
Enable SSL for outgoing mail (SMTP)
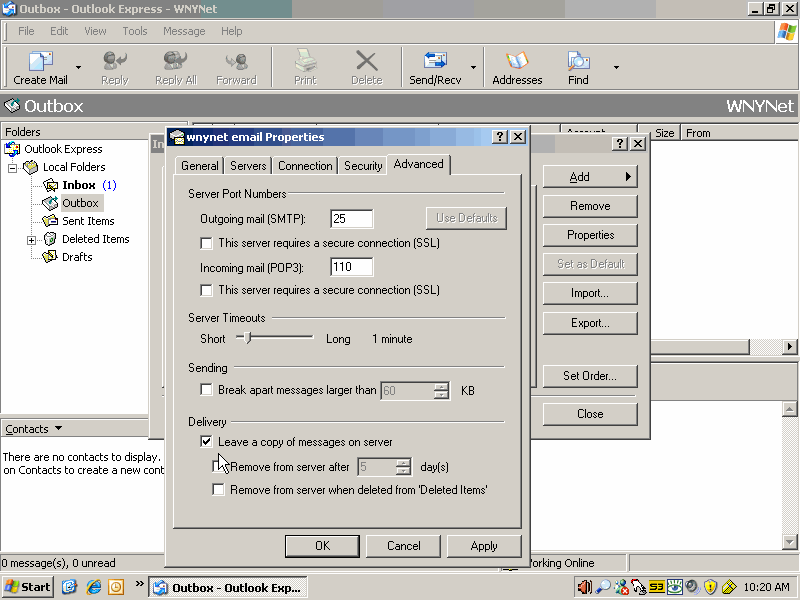click(207, 243)
